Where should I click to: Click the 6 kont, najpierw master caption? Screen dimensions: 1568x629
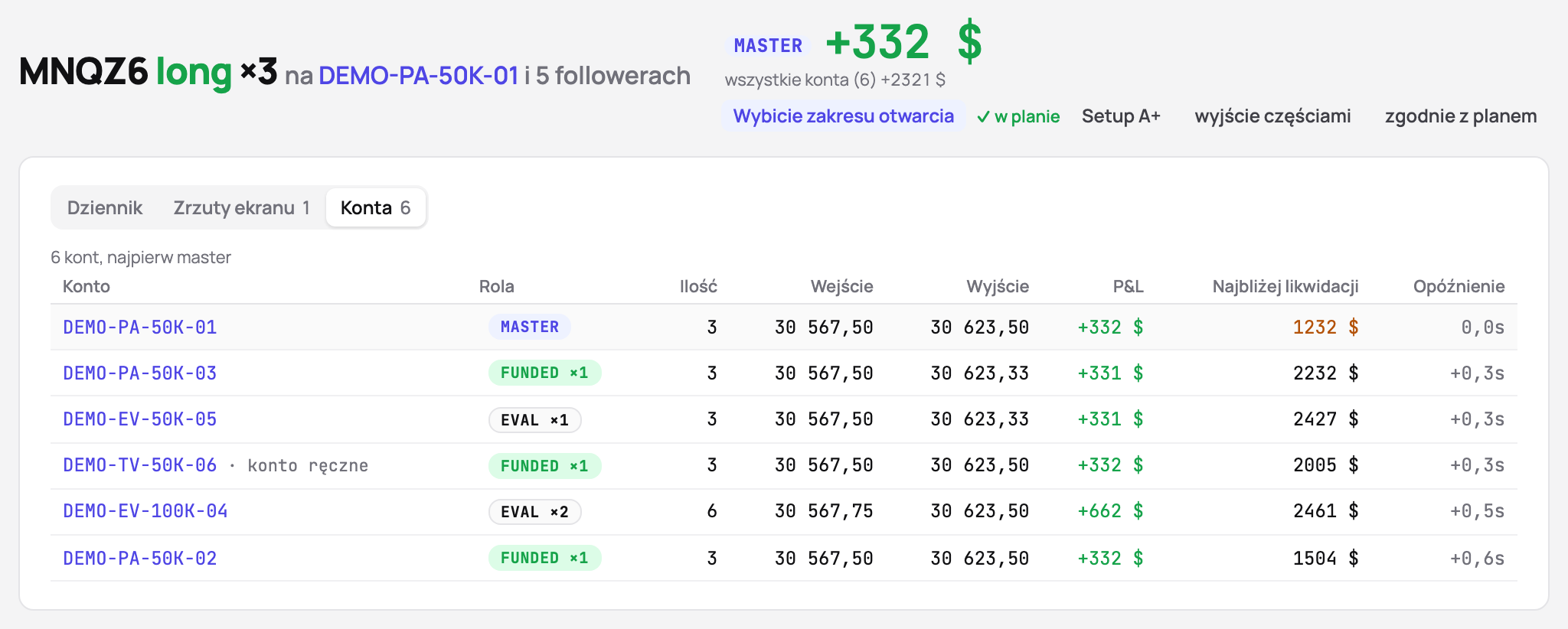point(141,257)
